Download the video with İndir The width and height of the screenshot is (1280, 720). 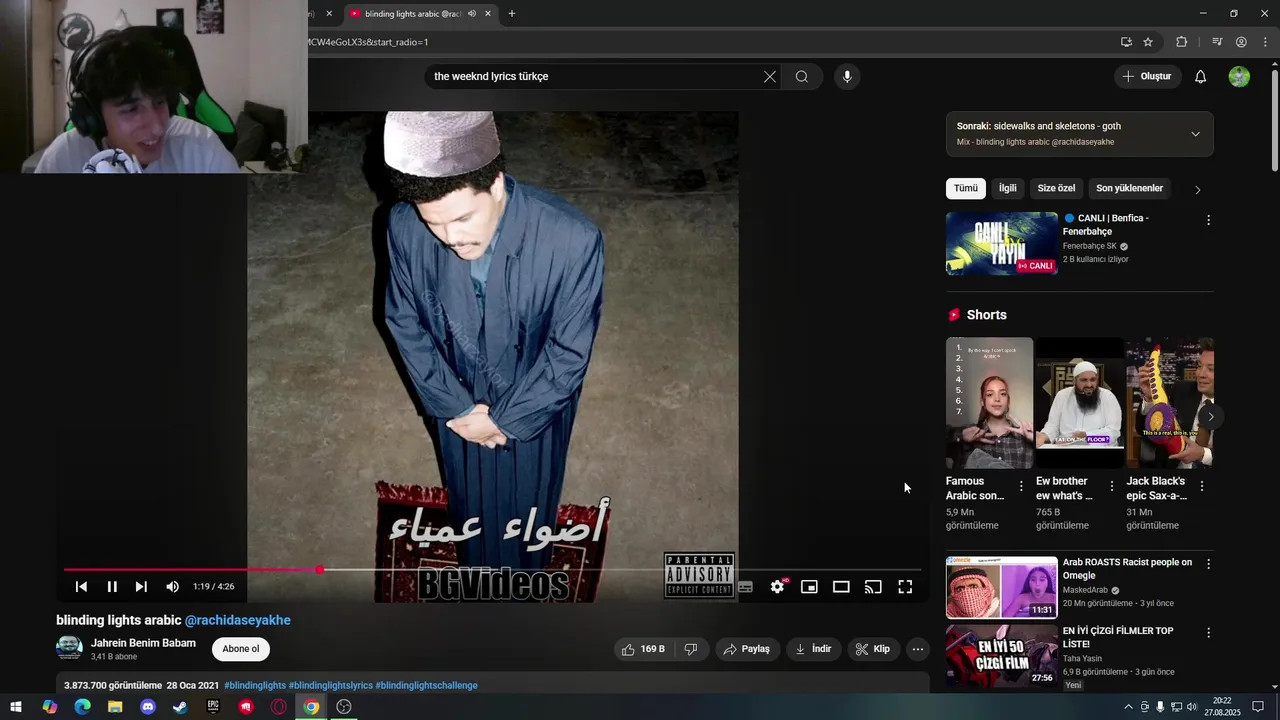click(814, 649)
